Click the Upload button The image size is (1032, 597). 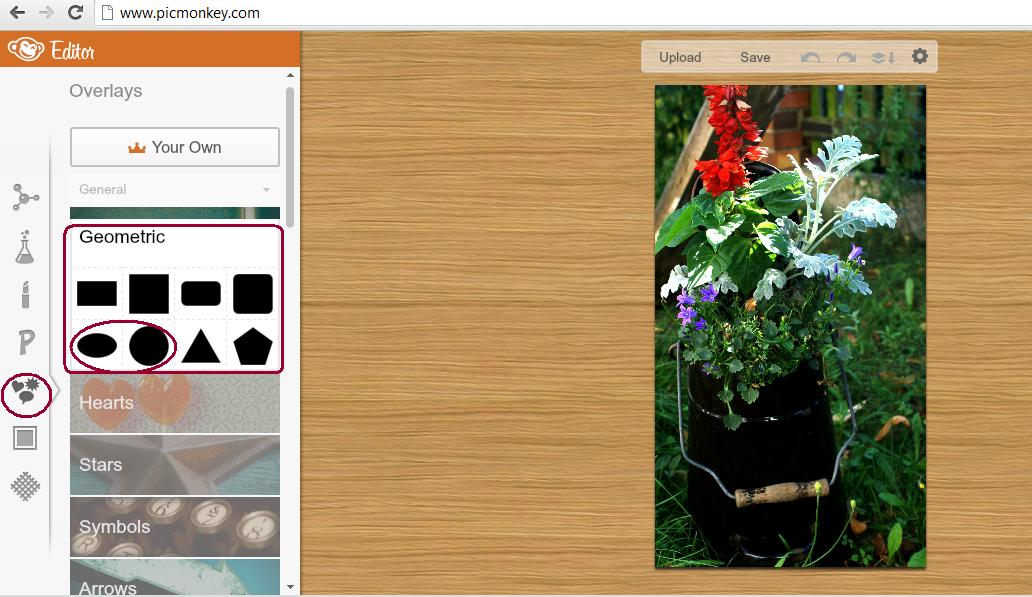point(680,57)
